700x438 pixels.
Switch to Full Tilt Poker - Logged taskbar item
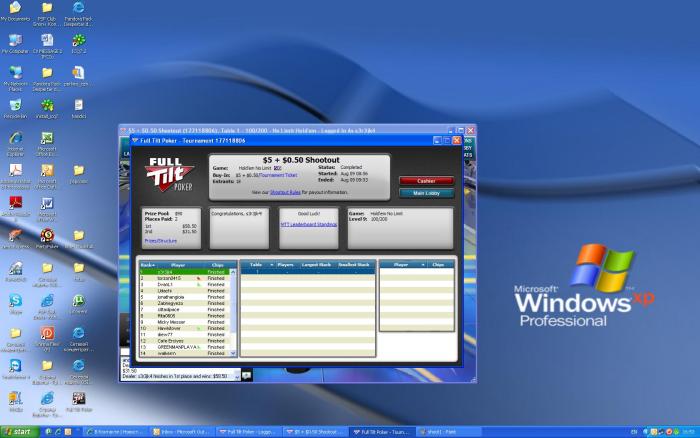248,432
